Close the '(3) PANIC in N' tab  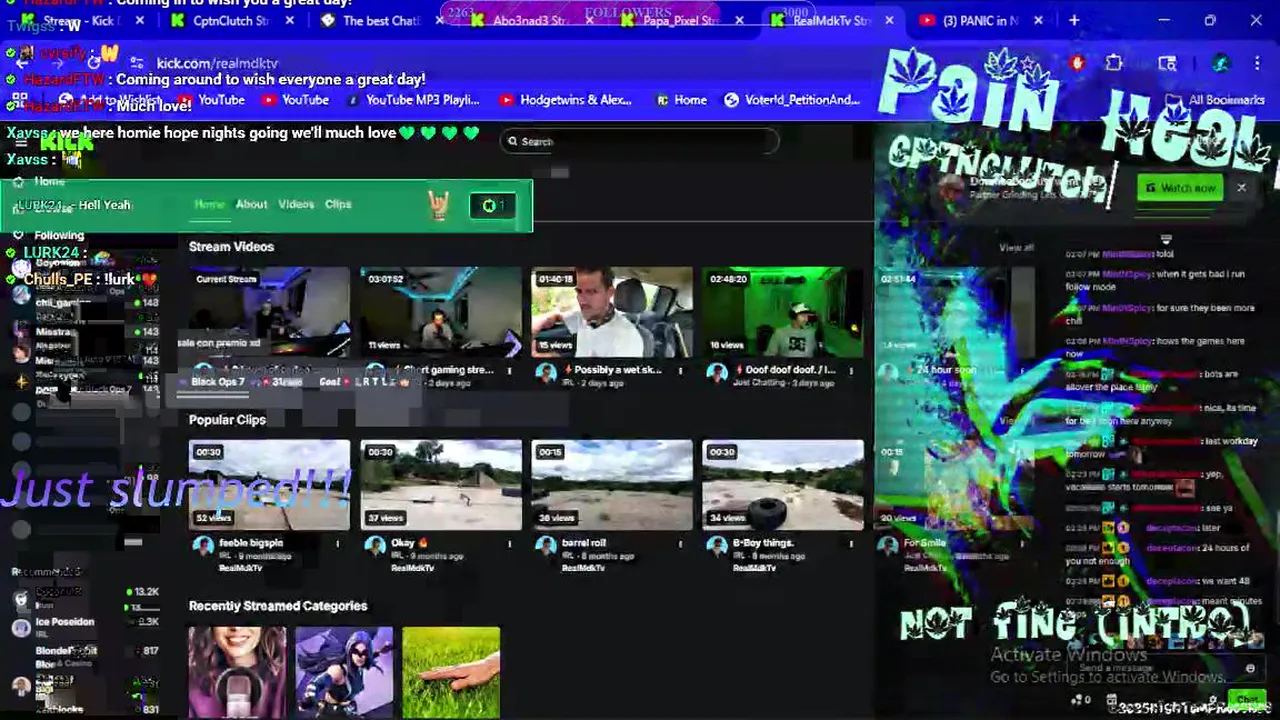click(x=1038, y=20)
